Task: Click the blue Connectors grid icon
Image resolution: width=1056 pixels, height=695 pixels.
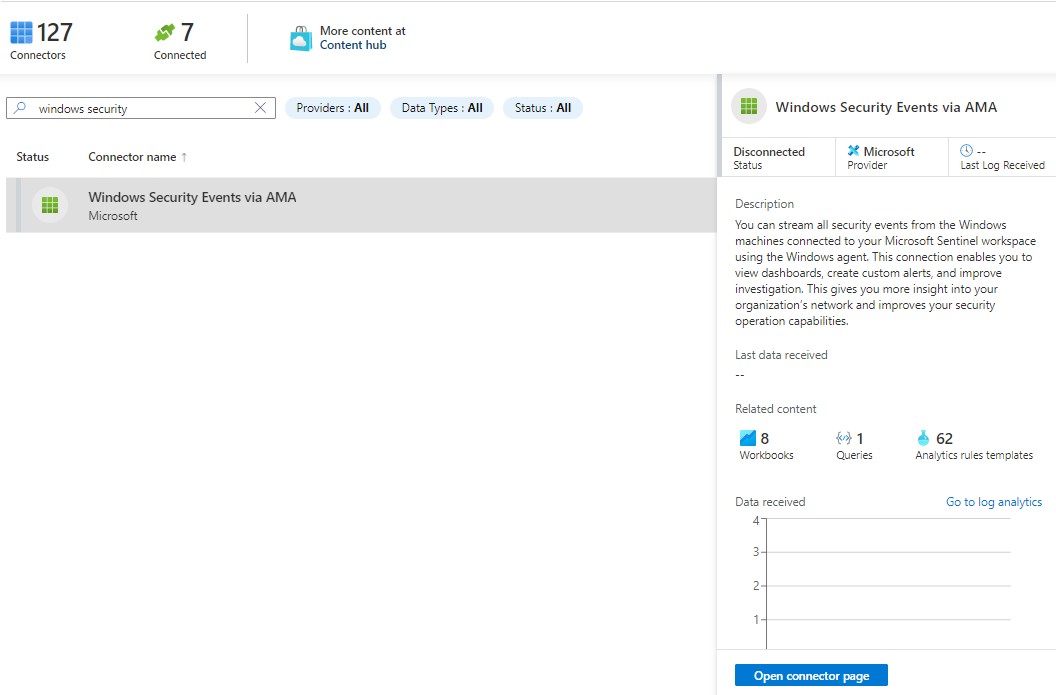Action: [22, 33]
